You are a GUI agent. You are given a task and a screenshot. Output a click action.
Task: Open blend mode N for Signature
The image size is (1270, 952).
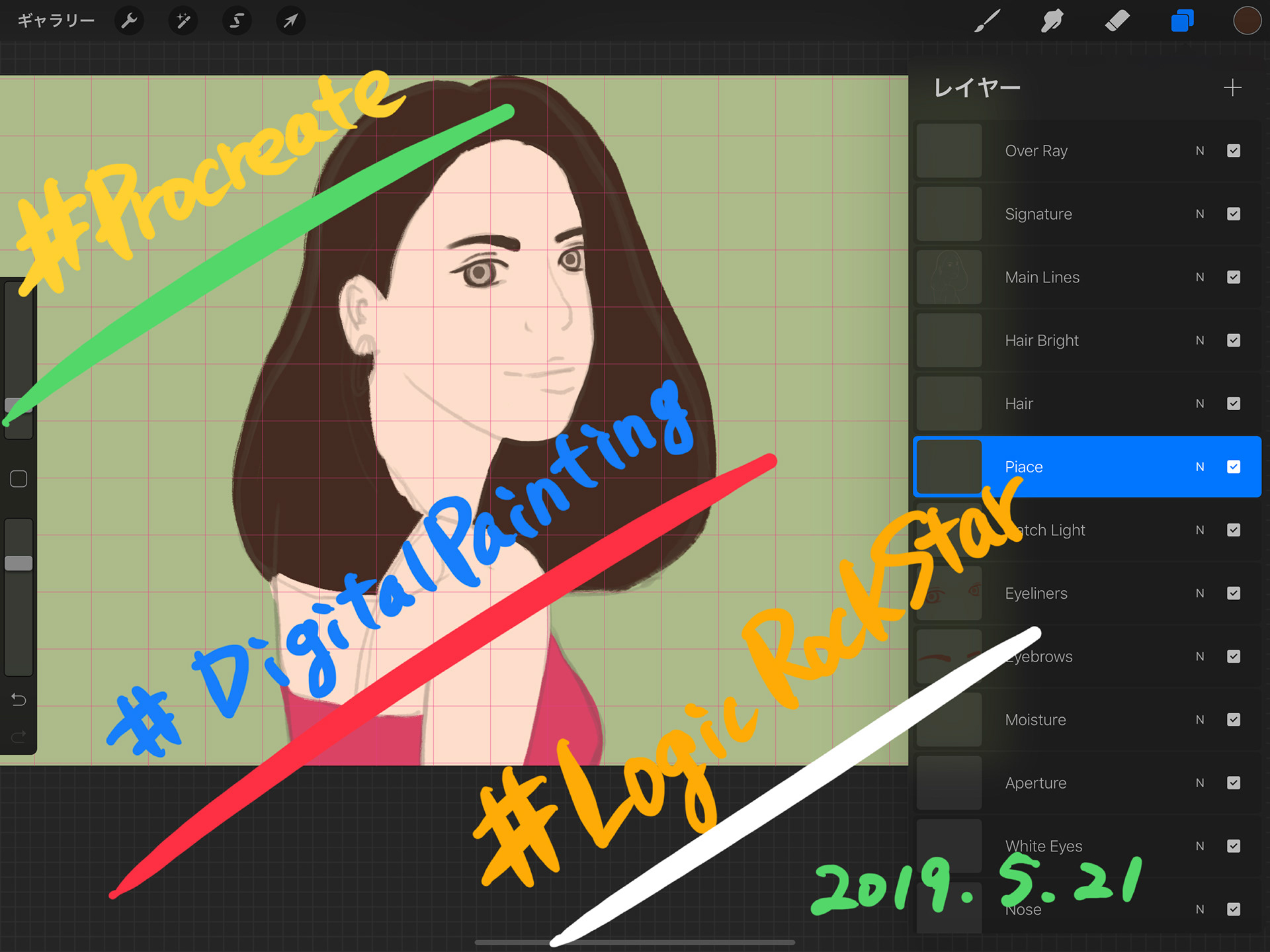[1200, 214]
